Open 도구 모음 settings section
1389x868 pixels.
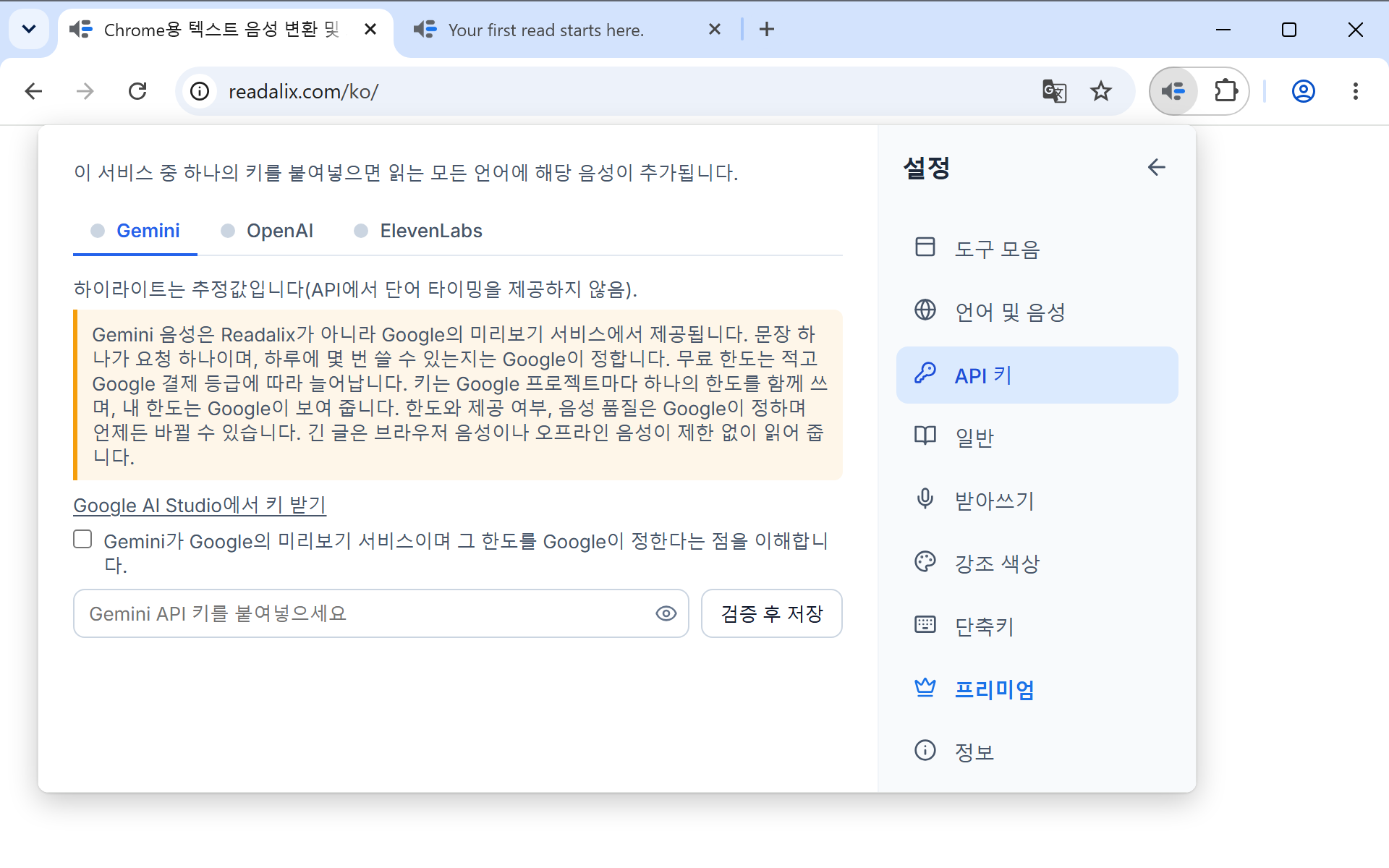1037,249
